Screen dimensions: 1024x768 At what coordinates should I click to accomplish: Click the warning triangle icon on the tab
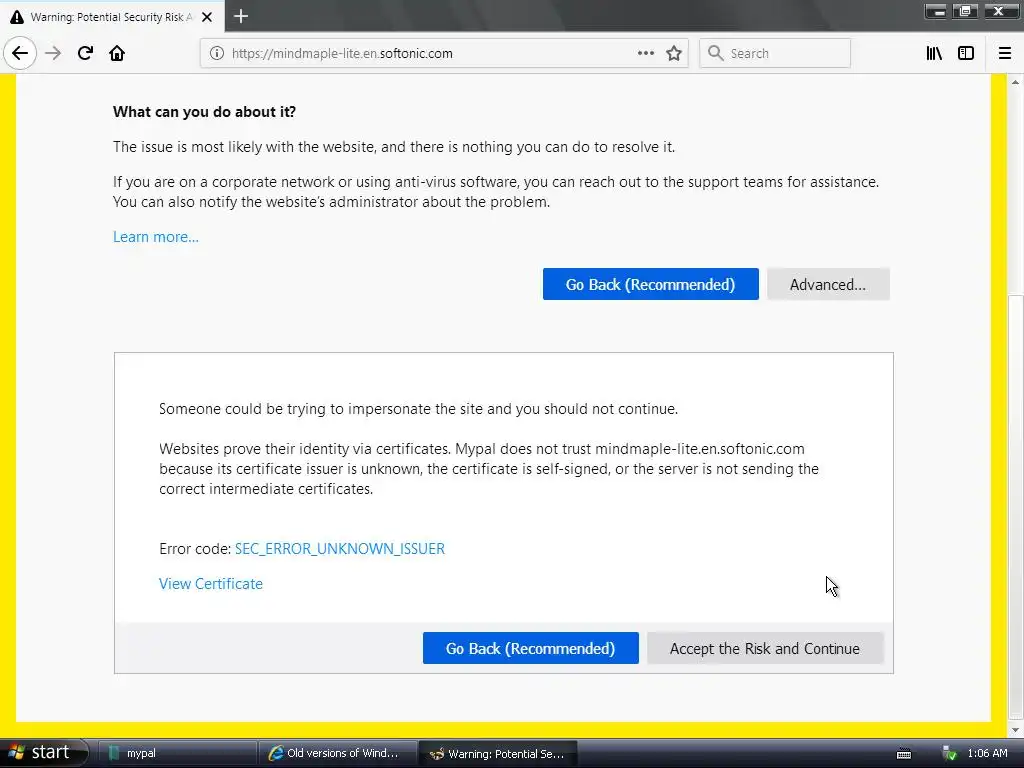(17, 17)
